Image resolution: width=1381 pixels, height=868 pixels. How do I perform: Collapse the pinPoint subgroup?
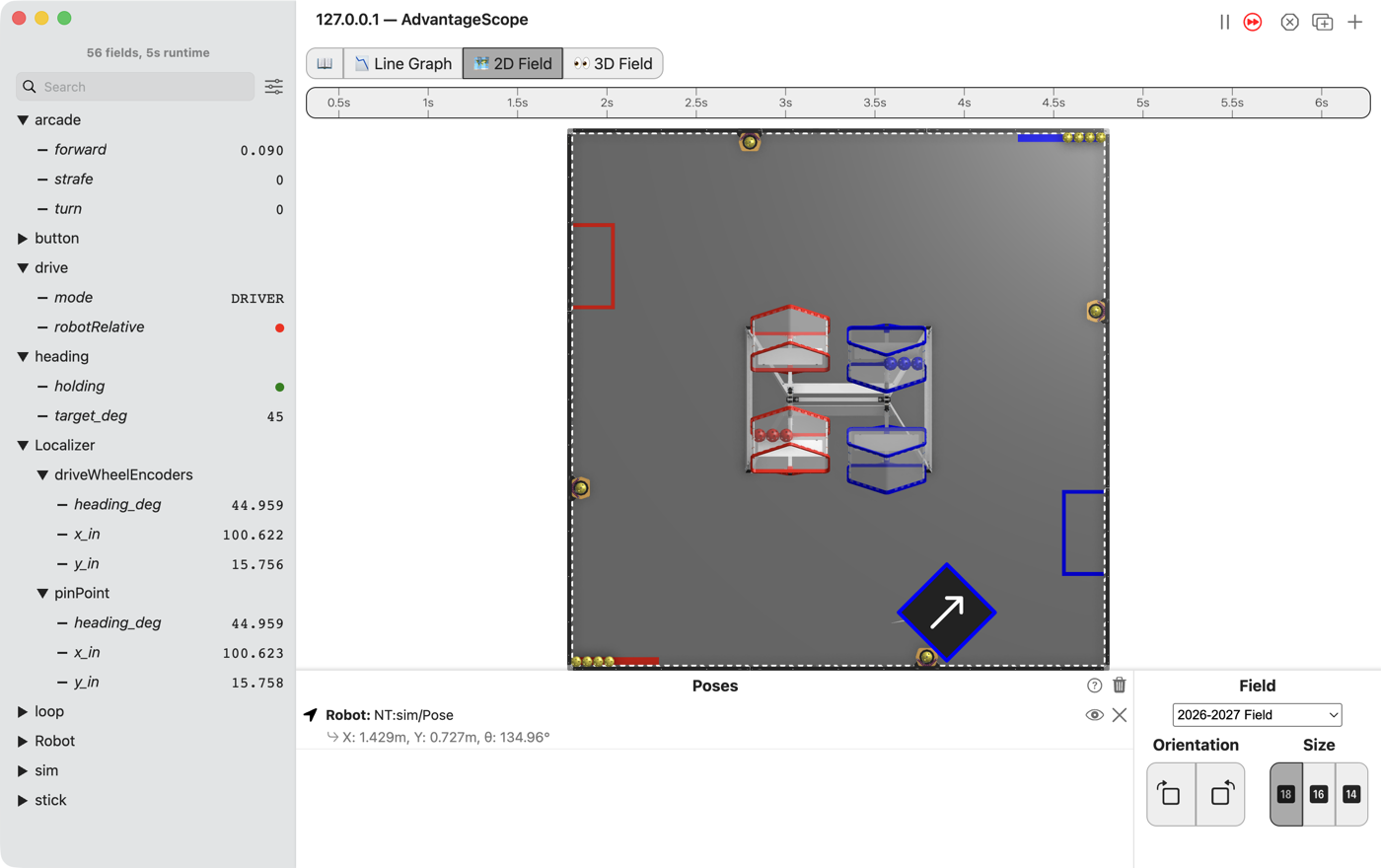coord(42,594)
